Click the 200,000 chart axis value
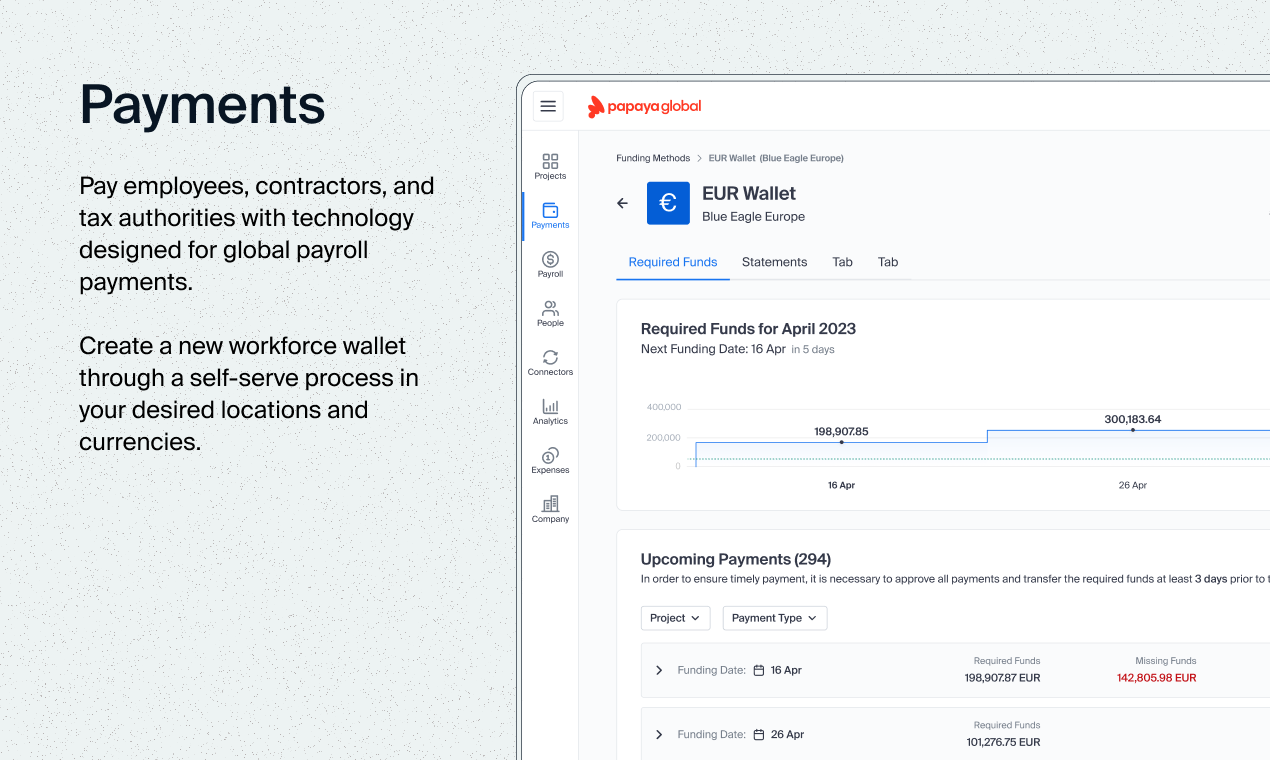The width and height of the screenshot is (1270, 760). (x=664, y=437)
